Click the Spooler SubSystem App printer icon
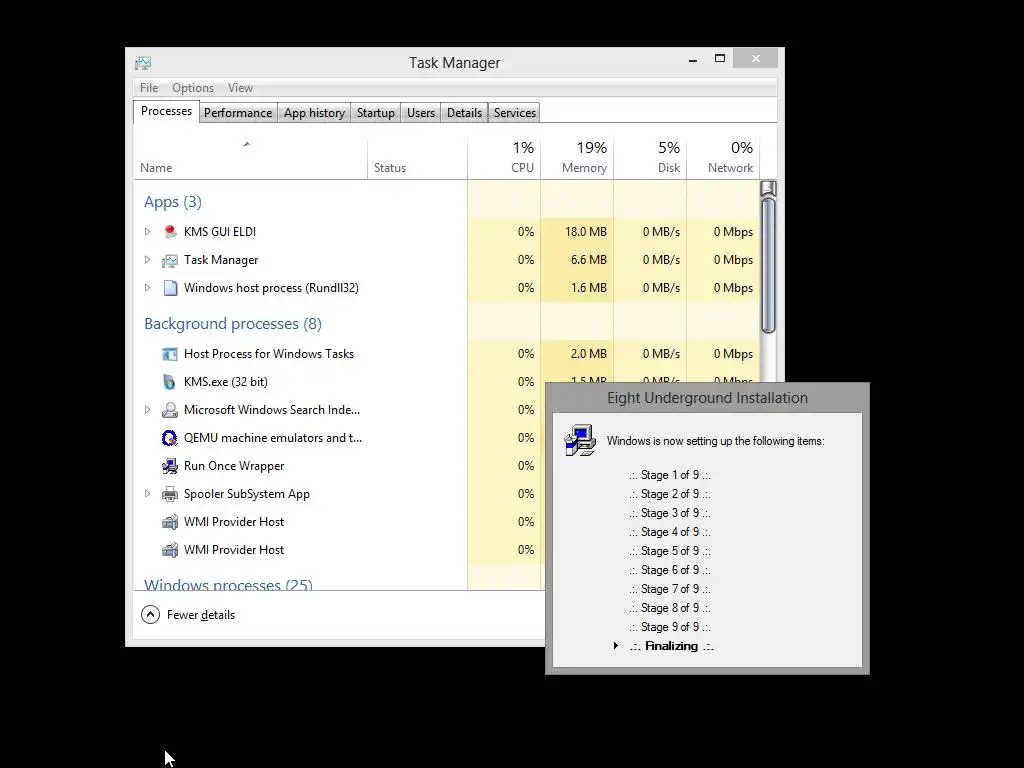1024x768 pixels. pos(170,494)
